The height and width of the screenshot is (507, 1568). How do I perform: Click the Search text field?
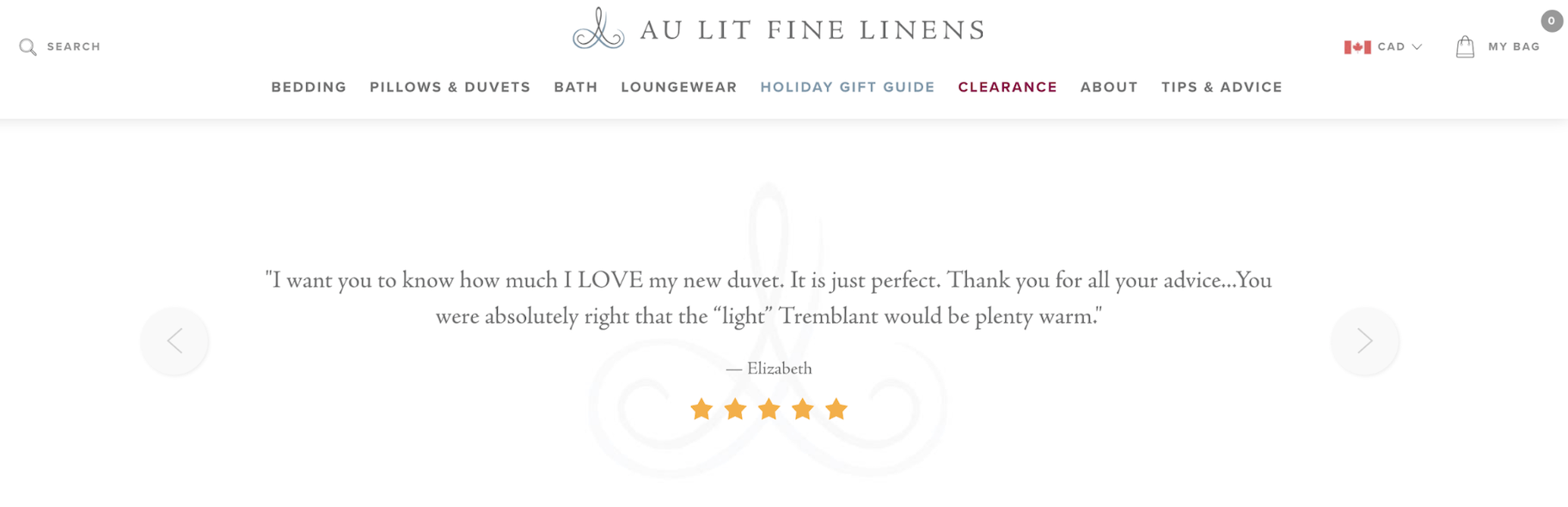point(74,47)
